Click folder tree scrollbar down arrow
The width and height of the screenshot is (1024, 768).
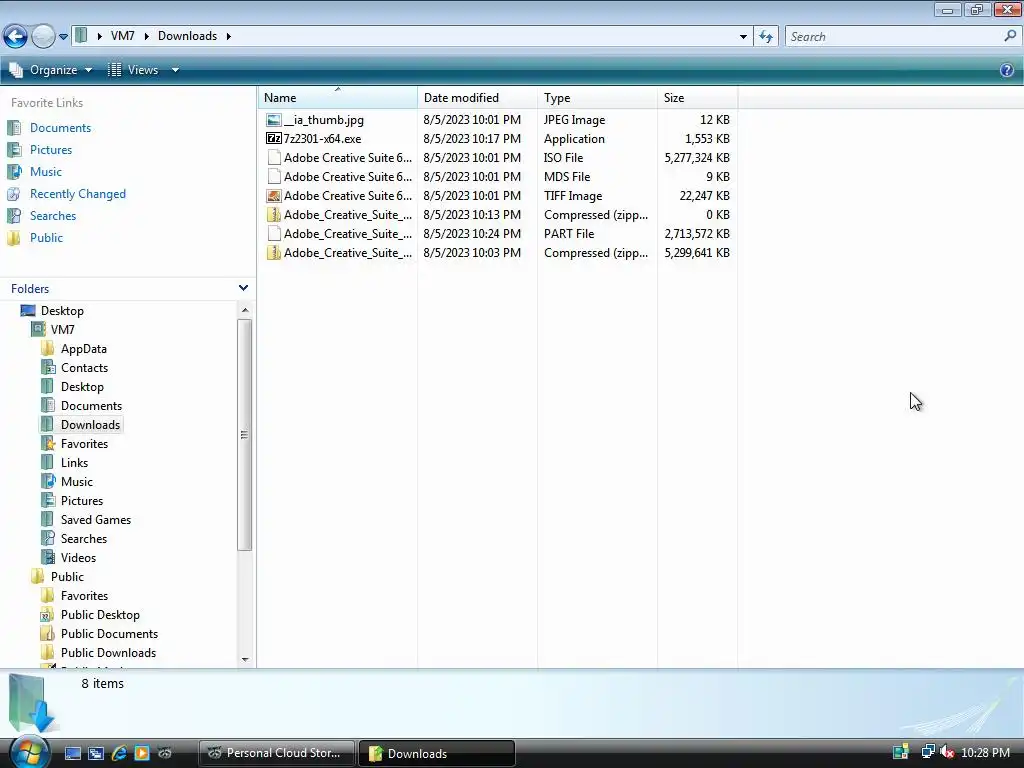(x=245, y=660)
